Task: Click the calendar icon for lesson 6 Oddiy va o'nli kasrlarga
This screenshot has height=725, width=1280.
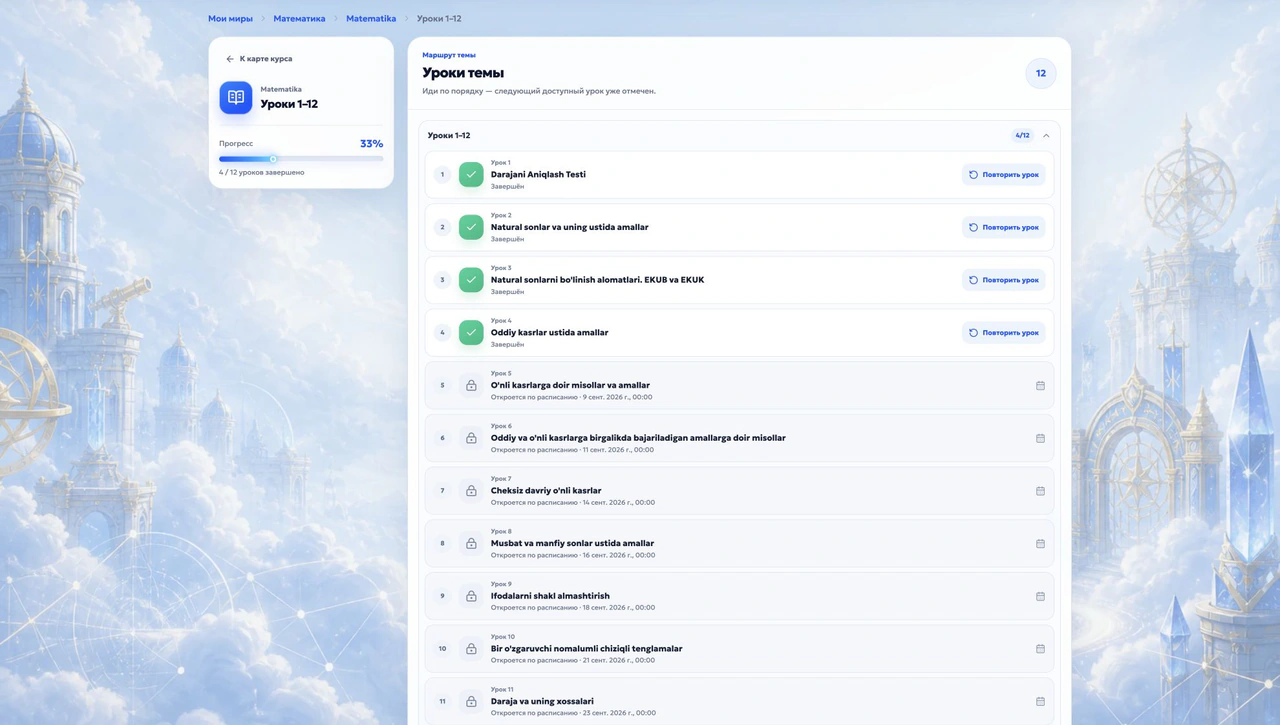Action: 1040,438
